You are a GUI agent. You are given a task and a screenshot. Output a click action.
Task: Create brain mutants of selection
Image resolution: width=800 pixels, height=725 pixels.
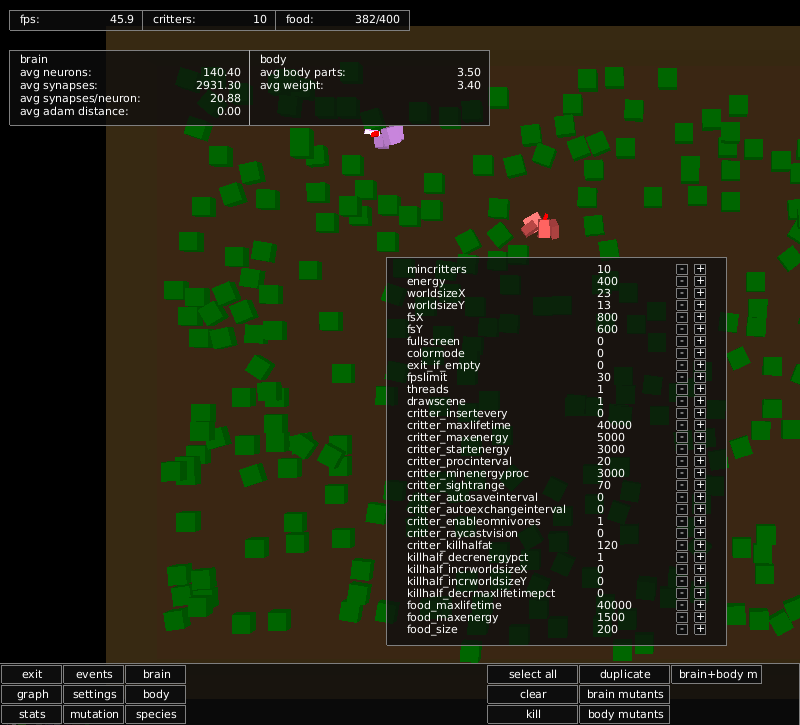click(625, 694)
